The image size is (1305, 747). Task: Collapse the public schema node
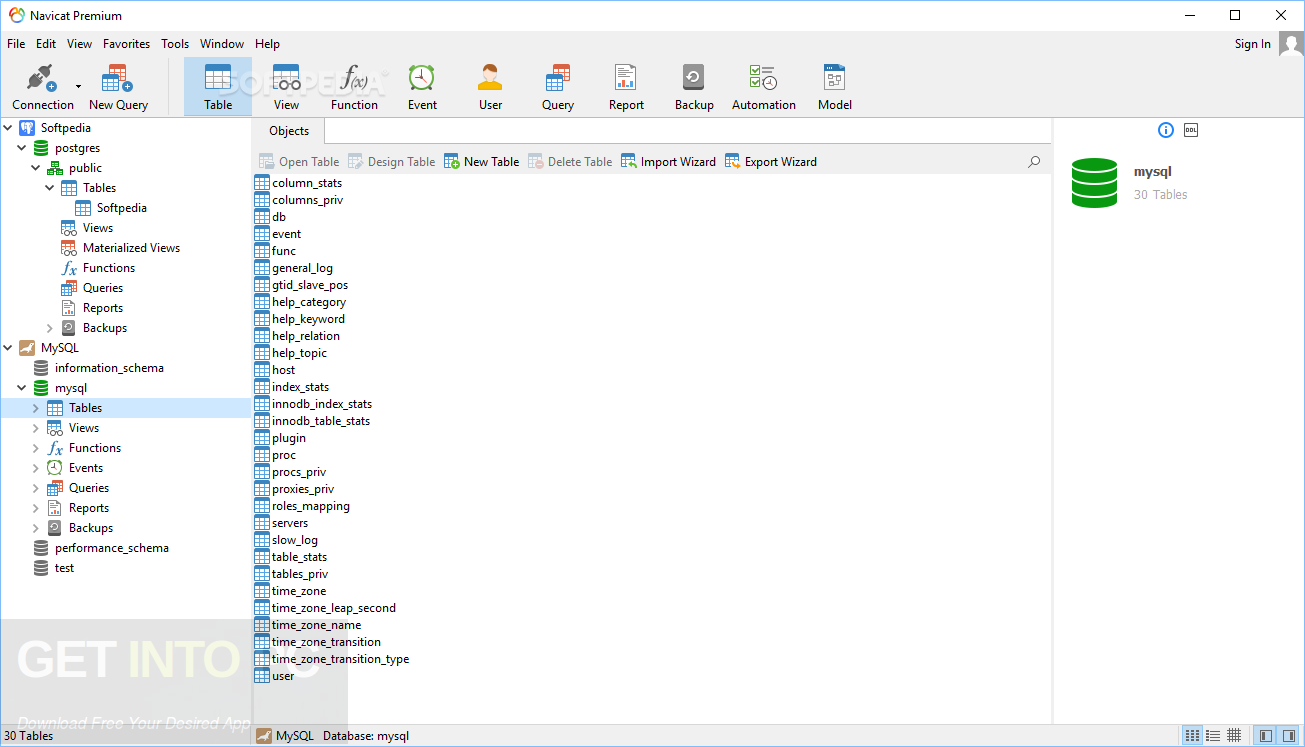pyautogui.click(x=37, y=168)
